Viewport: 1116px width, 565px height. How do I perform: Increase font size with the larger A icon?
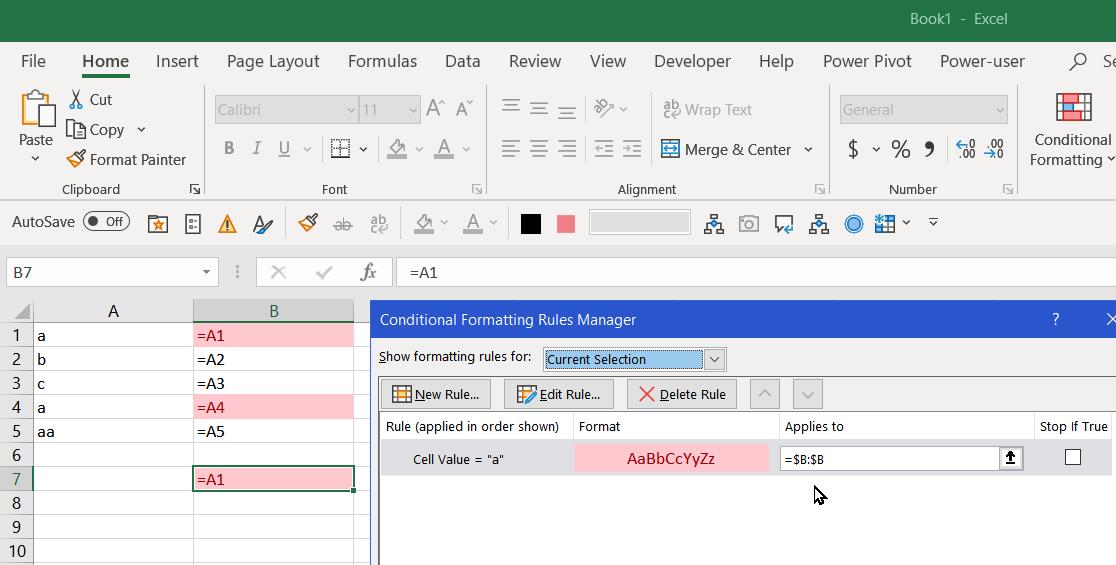[435, 109]
